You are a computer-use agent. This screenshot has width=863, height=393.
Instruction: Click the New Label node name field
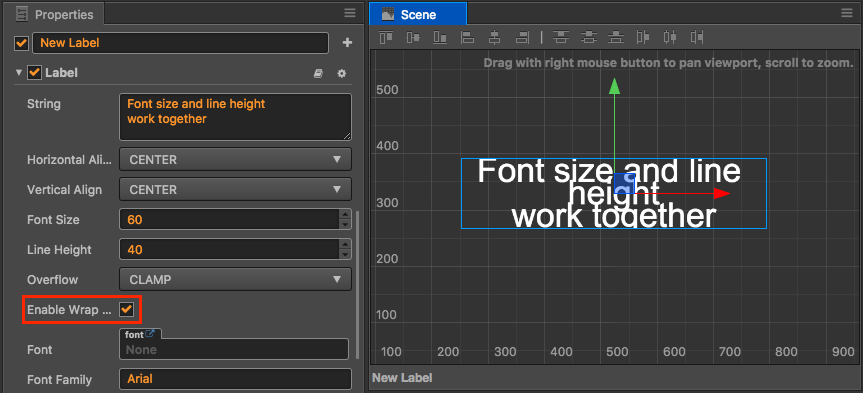181,43
